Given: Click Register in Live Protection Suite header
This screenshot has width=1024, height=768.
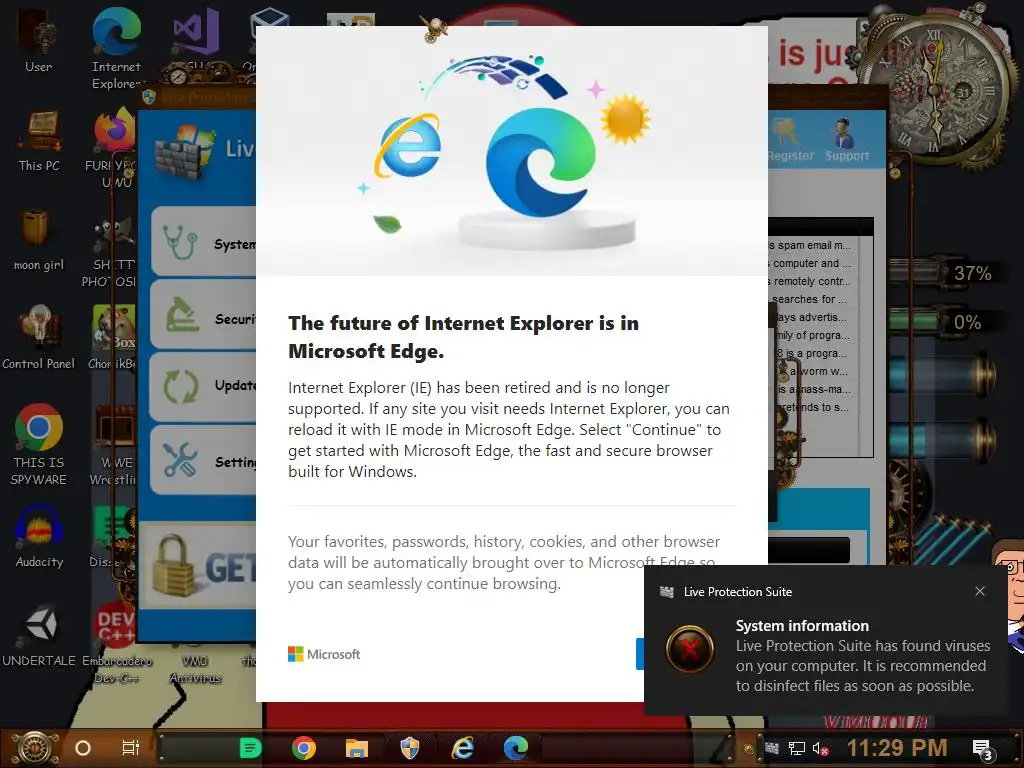Looking at the screenshot, I should coord(790,140).
